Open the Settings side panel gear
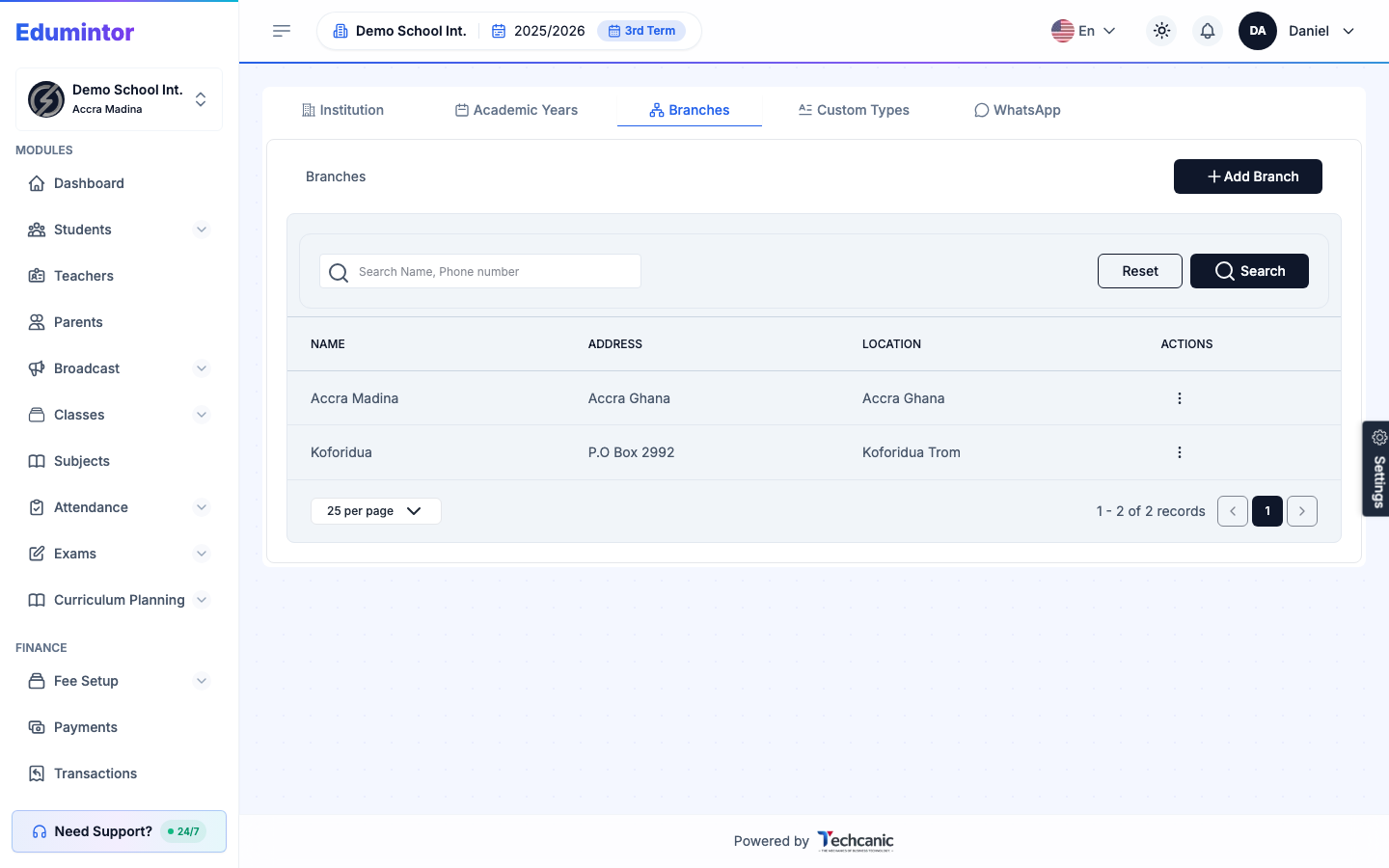The image size is (1389, 868). tap(1379, 438)
